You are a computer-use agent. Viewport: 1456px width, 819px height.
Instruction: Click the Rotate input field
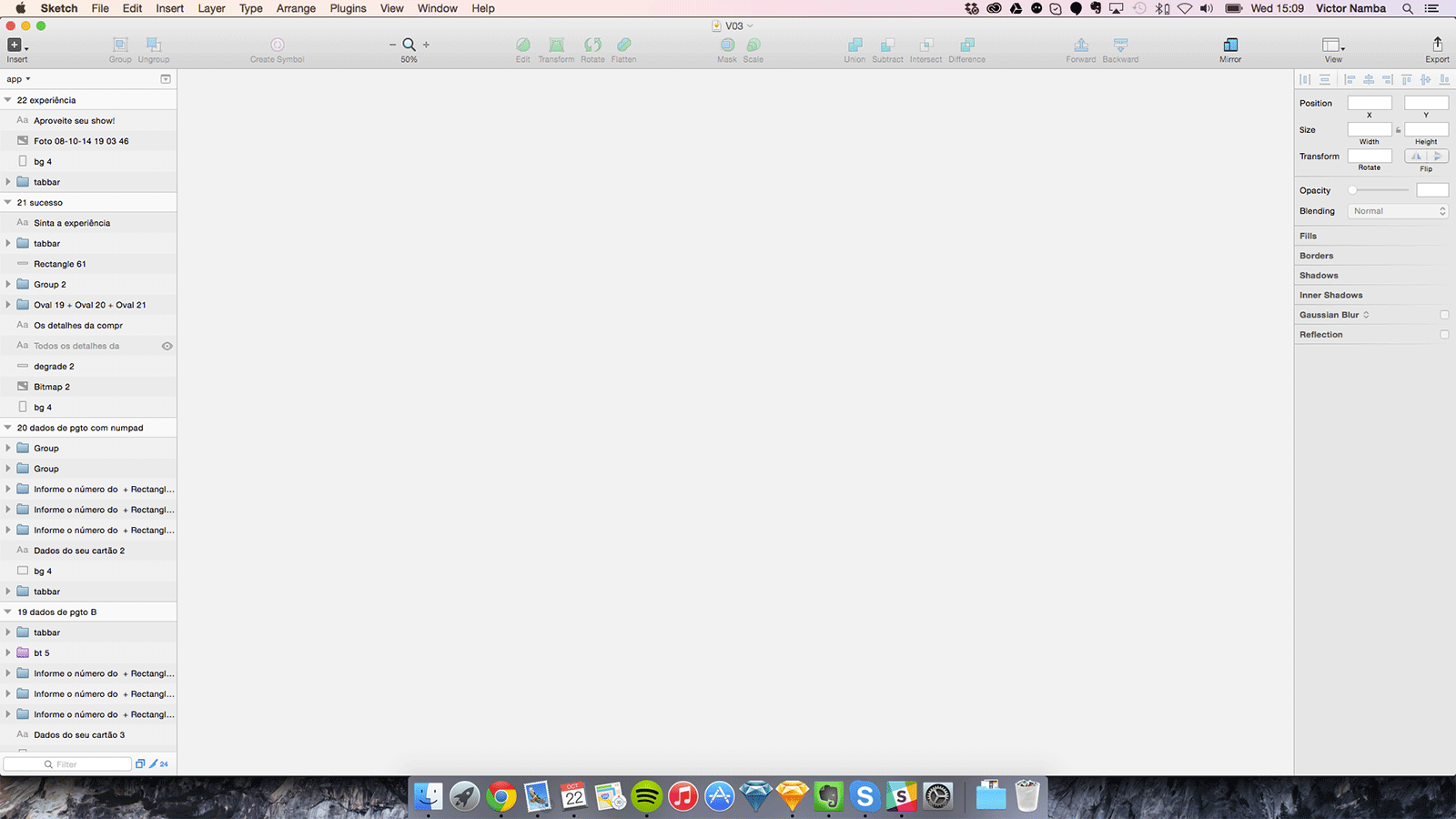[1370, 157]
